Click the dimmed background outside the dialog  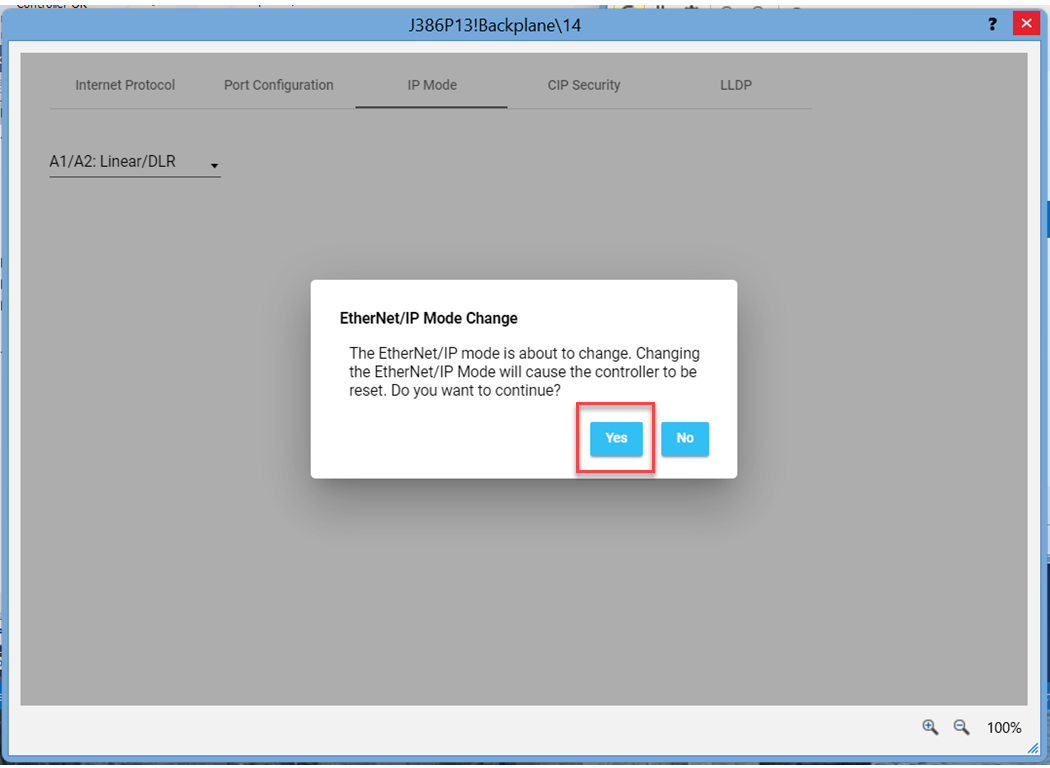tap(500, 600)
